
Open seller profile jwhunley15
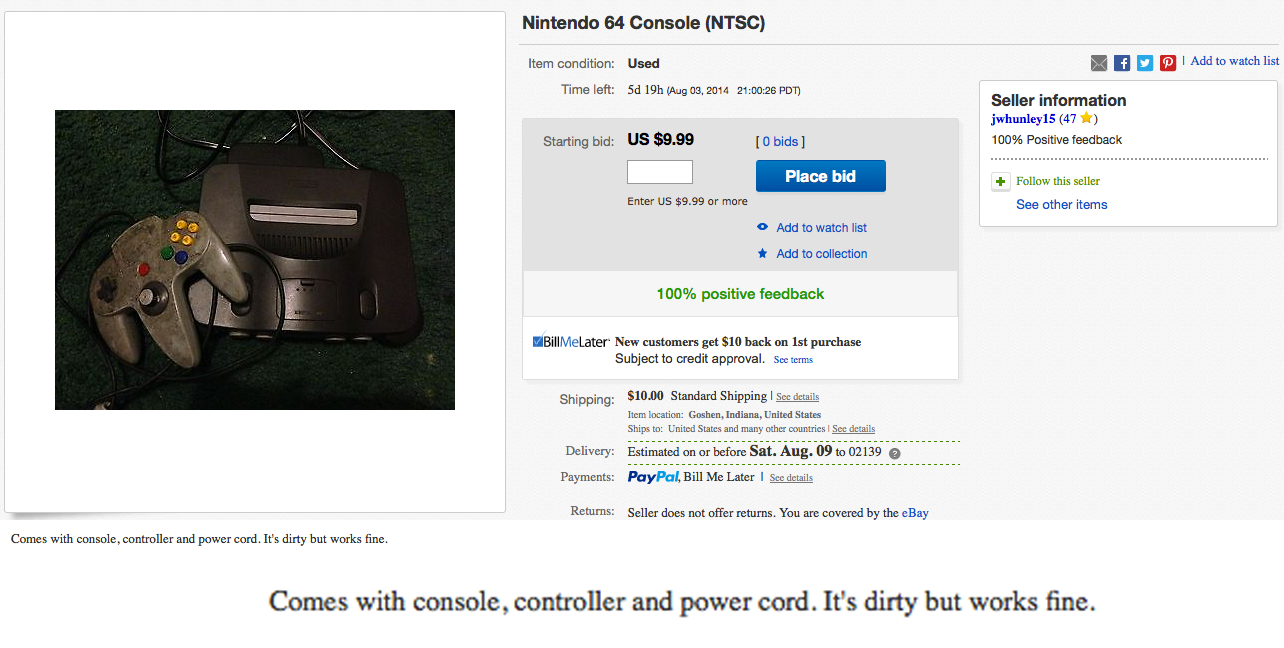pyautogui.click(x=1023, y=119)
